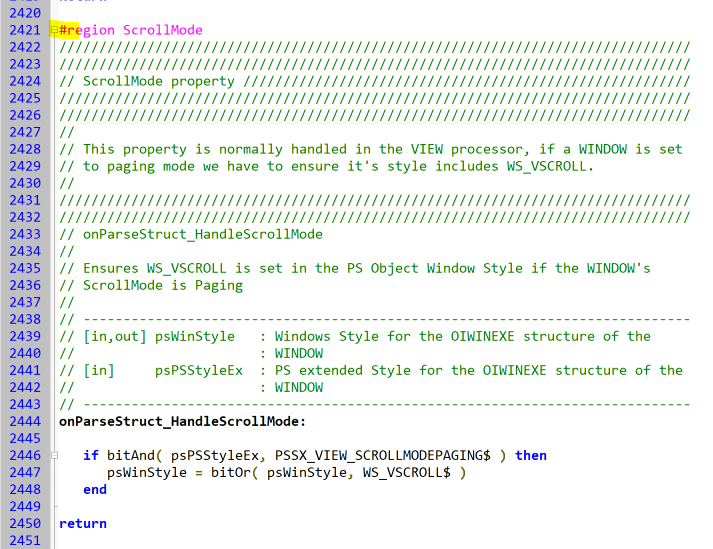Click the 'then' keyword on line 2446
The height and width of the screenshot is (549, 713).
531,455
